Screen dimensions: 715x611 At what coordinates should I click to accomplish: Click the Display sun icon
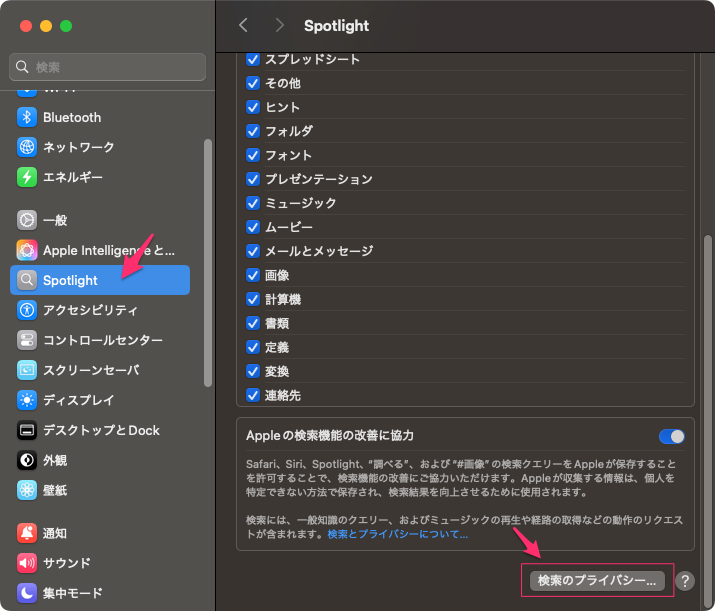(27, 400)
